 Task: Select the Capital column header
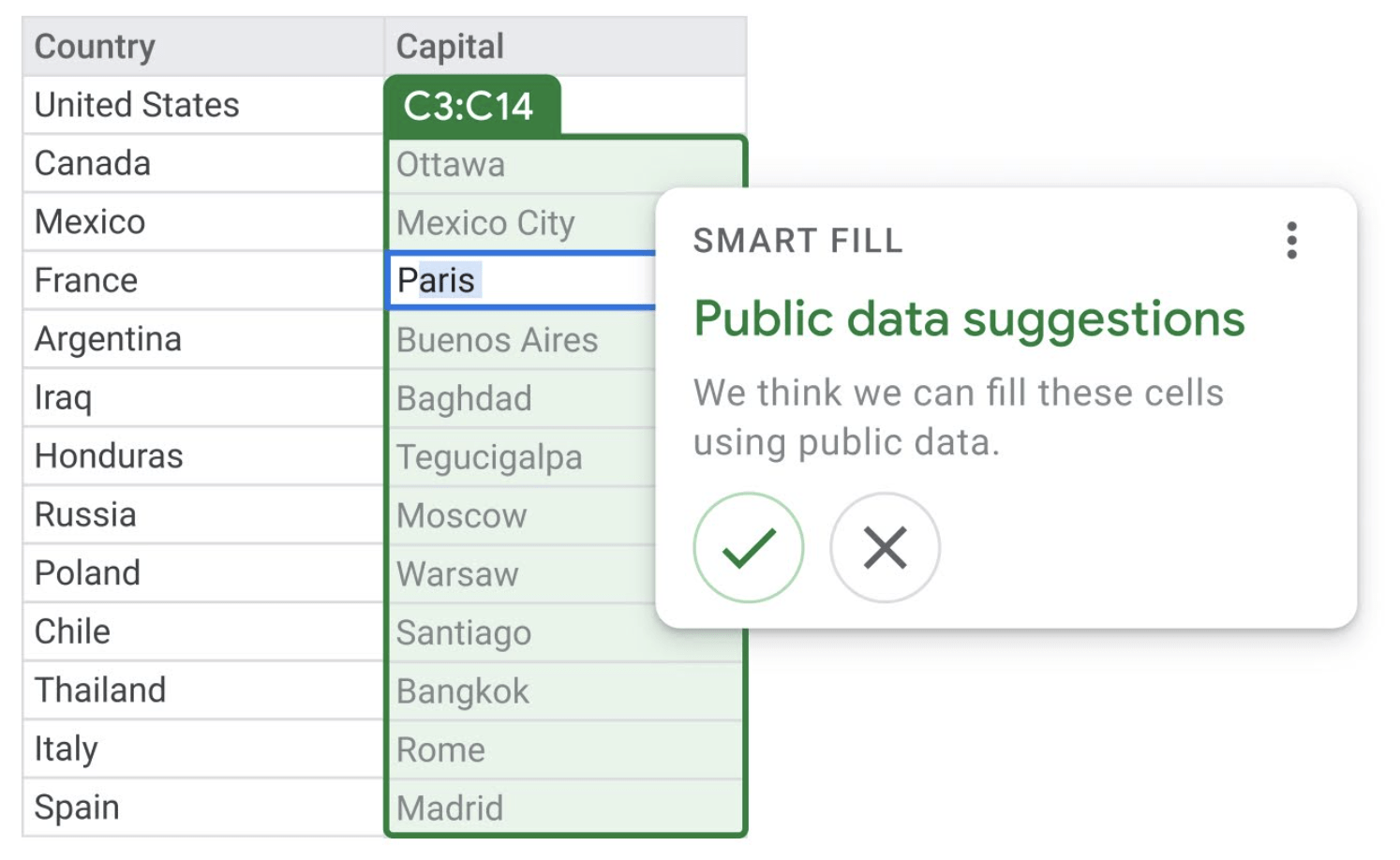pyautogui.click(x=450, y=45)
